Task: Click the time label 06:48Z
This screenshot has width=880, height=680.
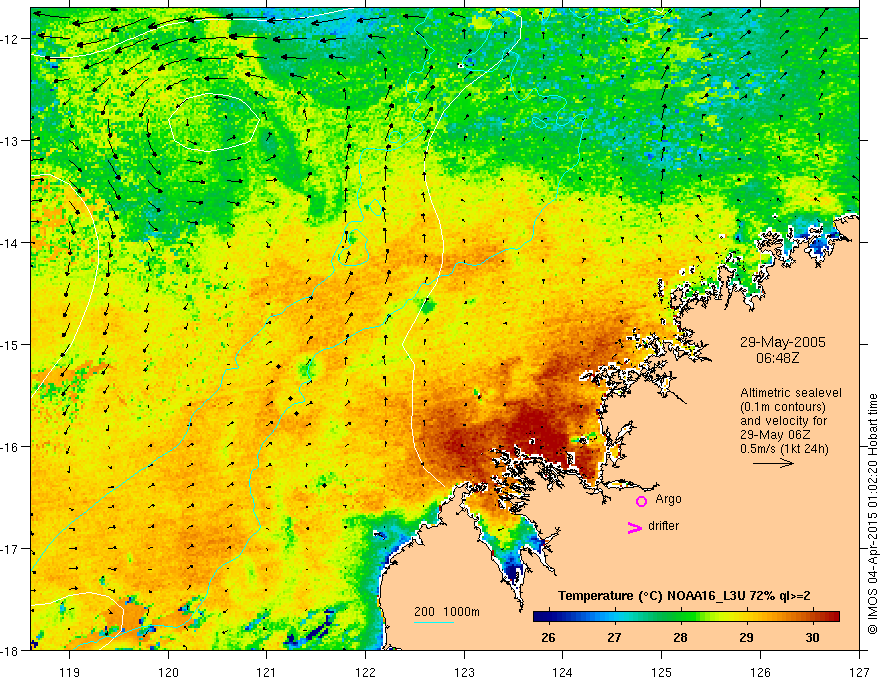Action: click(x=777, y=358)
